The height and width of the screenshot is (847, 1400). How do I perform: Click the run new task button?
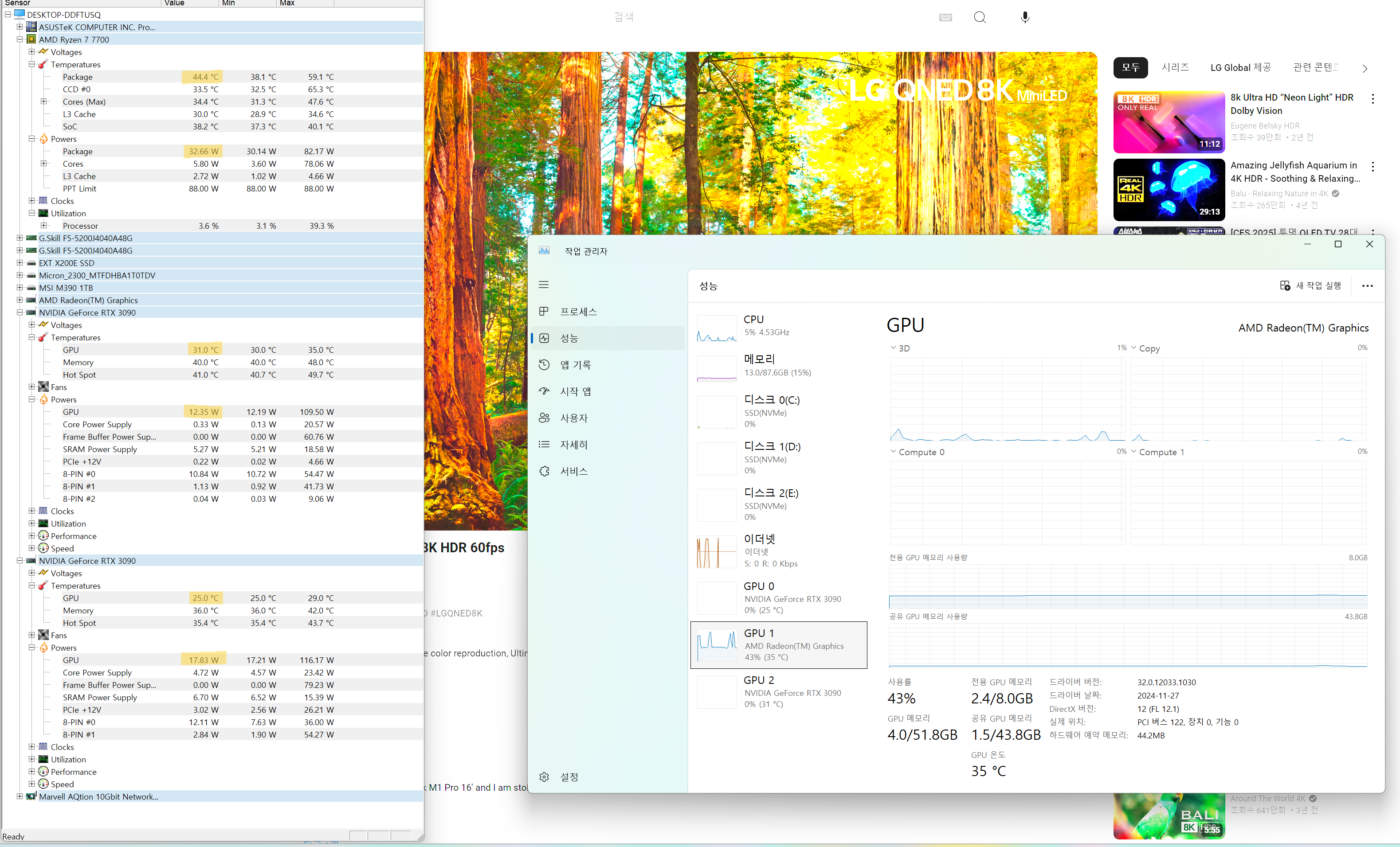click(x=1310, y=285)
